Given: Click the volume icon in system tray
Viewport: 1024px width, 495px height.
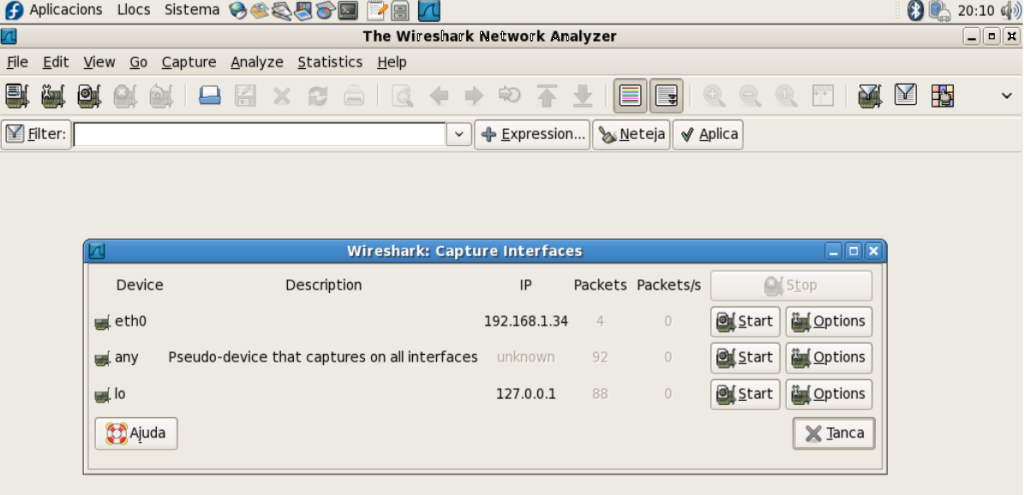Looking at the screenshot, I should coord(1010,11).
